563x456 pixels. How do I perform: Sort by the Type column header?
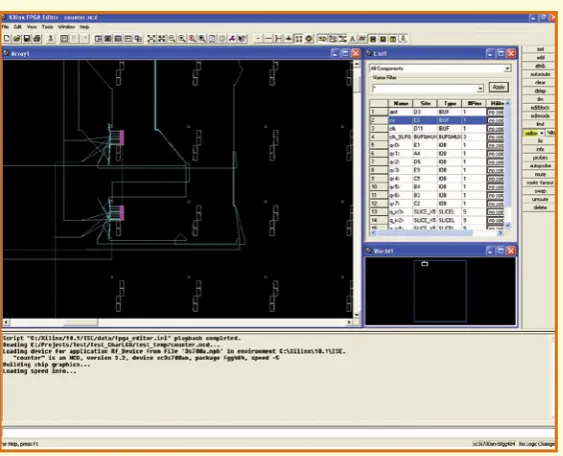(x=450, y=103)
